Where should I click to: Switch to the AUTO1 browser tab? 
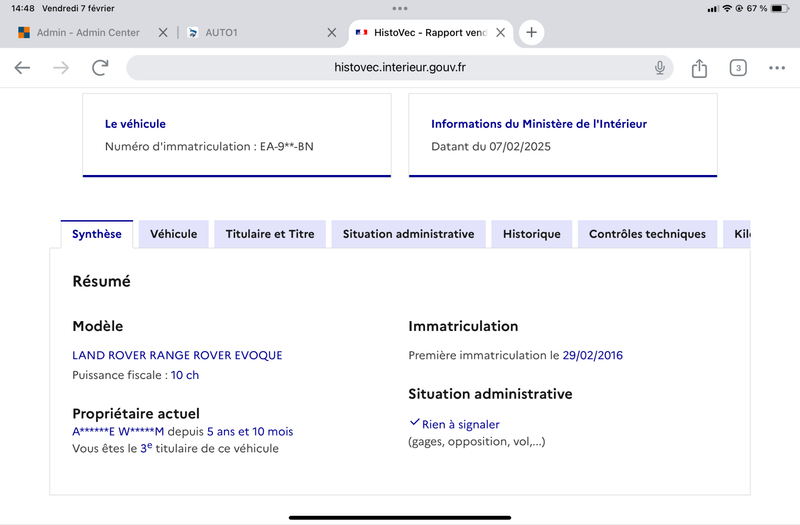pos(221,33)
